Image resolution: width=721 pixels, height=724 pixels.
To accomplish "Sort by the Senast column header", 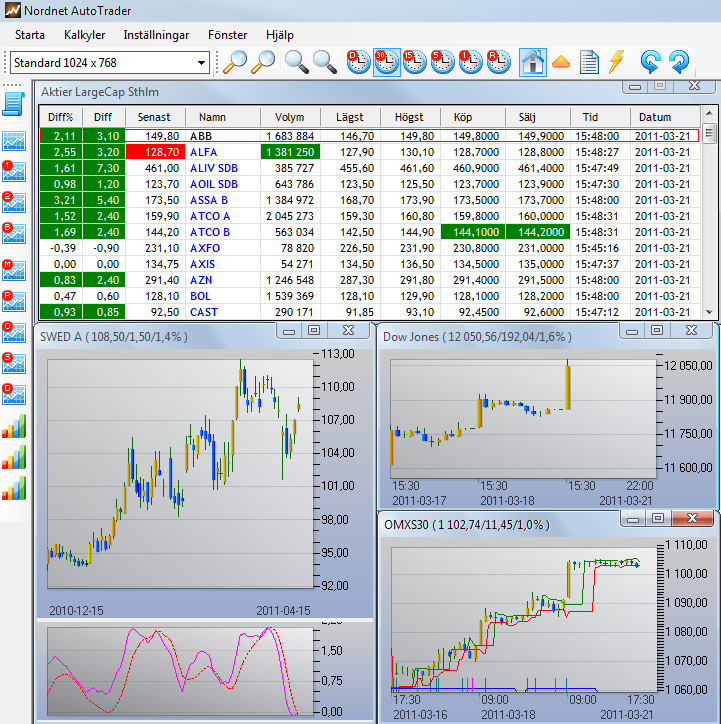I will click(x=154, y=117).
